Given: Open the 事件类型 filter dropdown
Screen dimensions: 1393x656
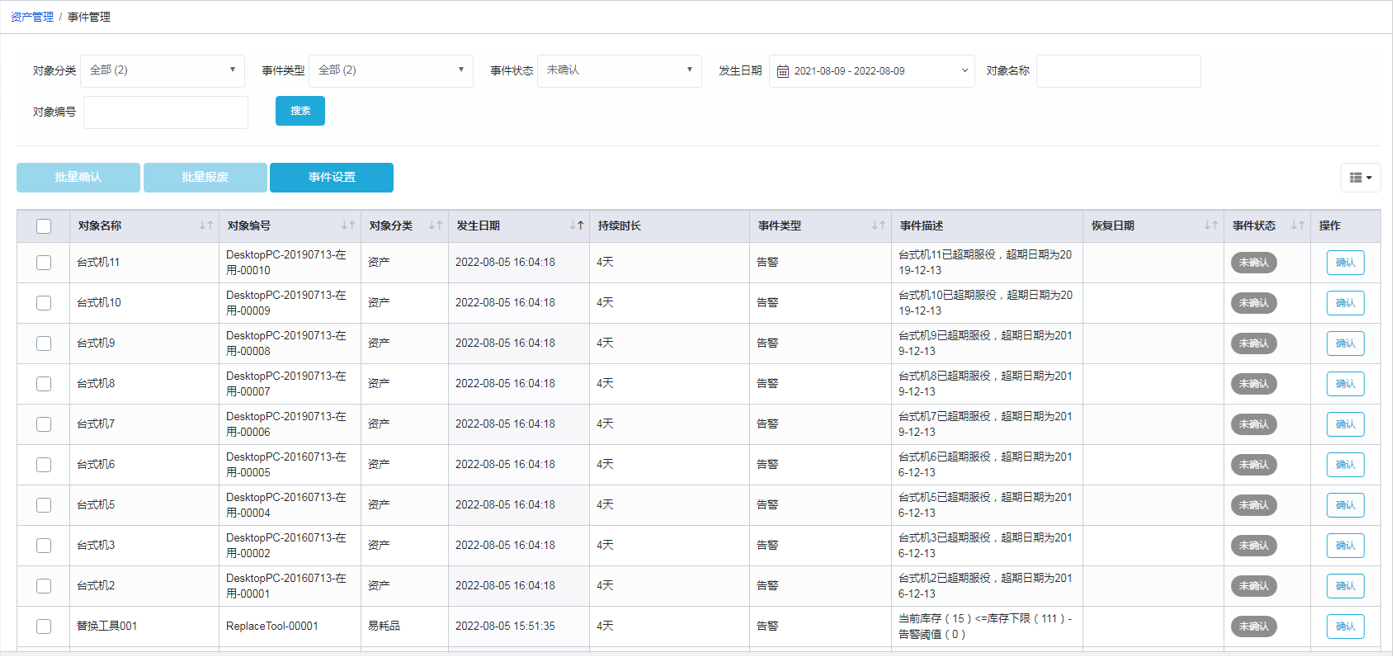Looking at the screenshot, I should click(391, 71).
